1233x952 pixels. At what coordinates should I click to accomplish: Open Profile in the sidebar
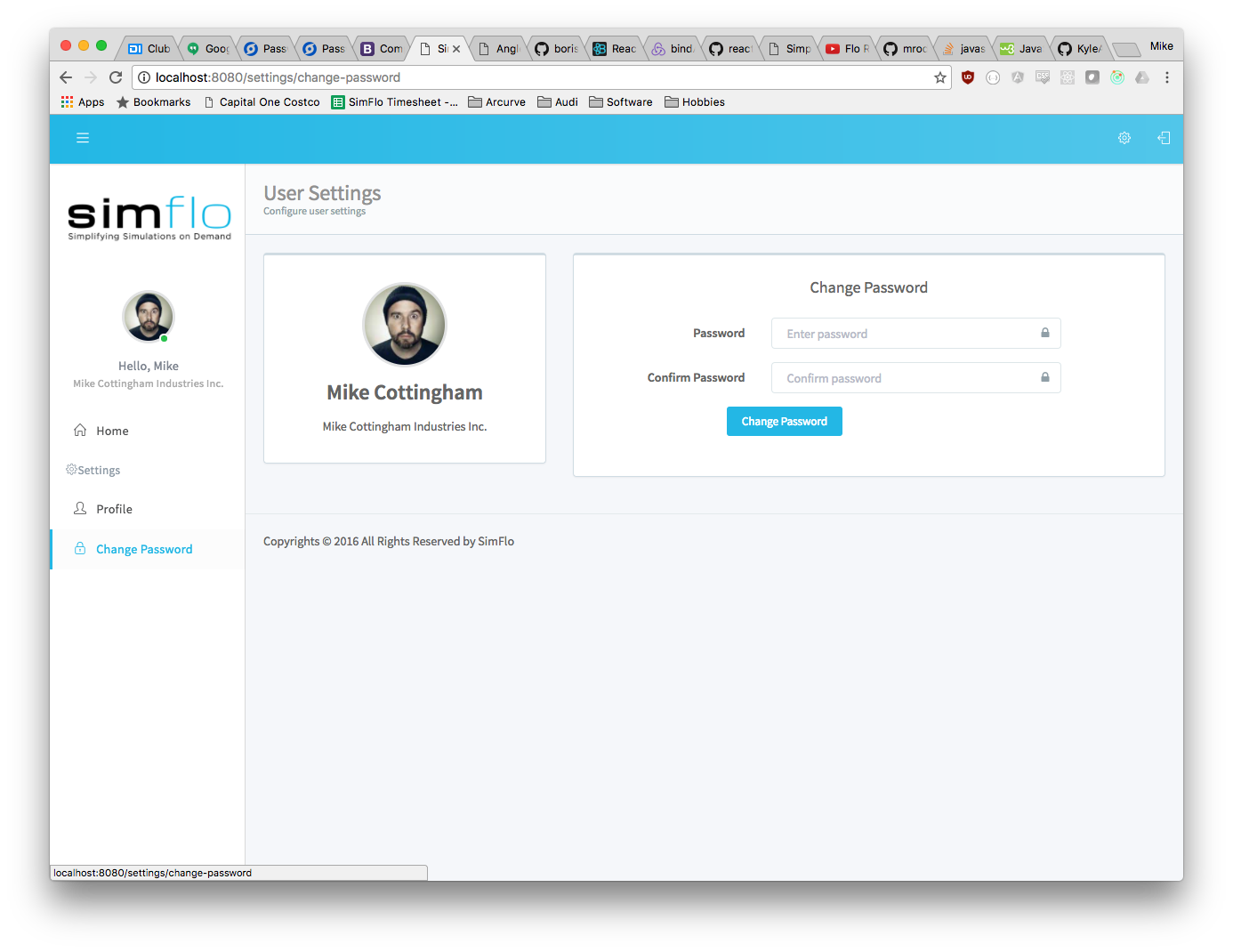(114, 509)
